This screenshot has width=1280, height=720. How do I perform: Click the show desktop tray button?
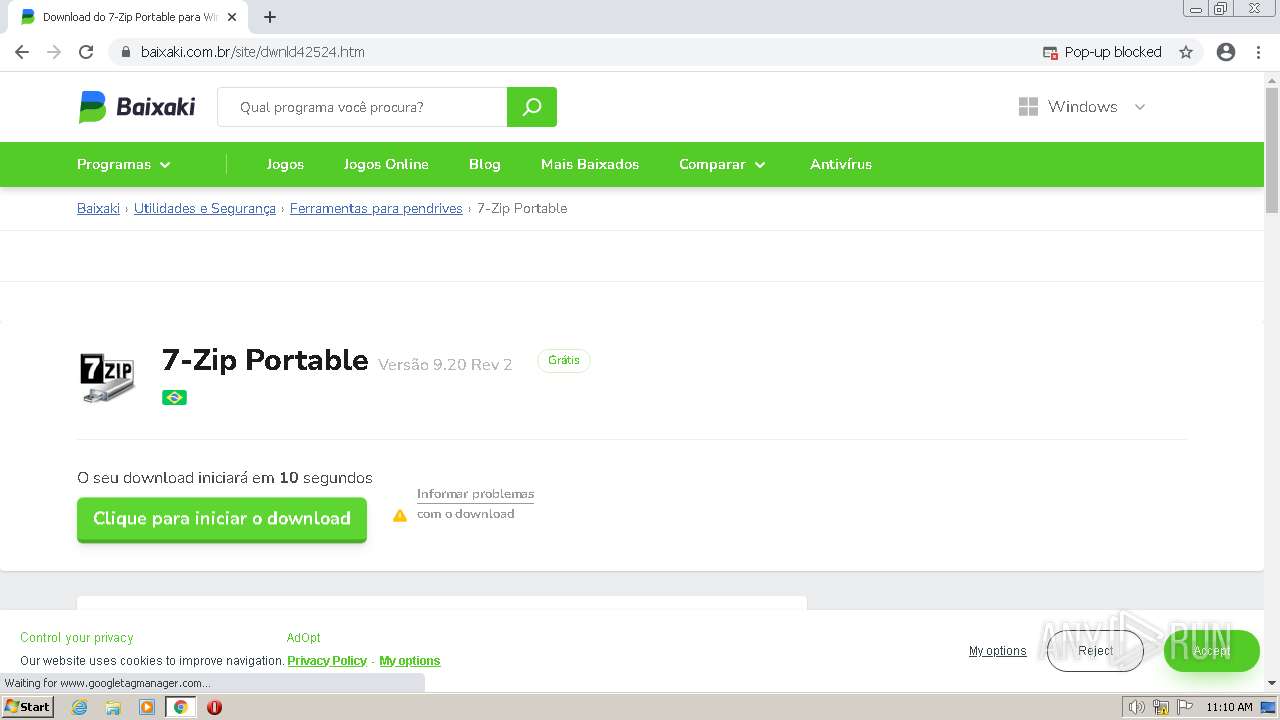click(1270, 707)
